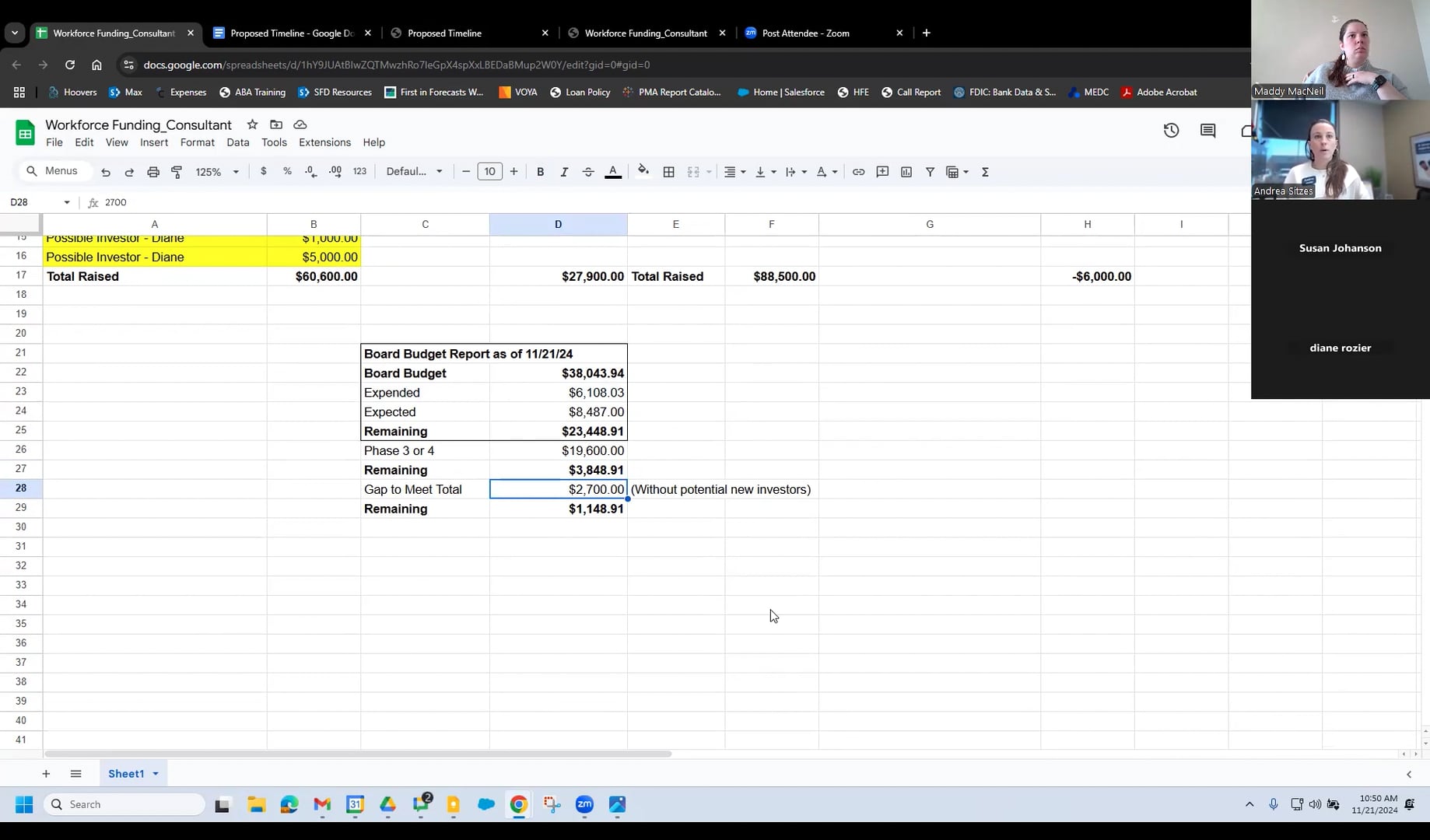This screenshot has width=1430, height=840.
Task: Open Sheet1 tab options arrow
Action: pyautogui.click(x=156, y=774)
